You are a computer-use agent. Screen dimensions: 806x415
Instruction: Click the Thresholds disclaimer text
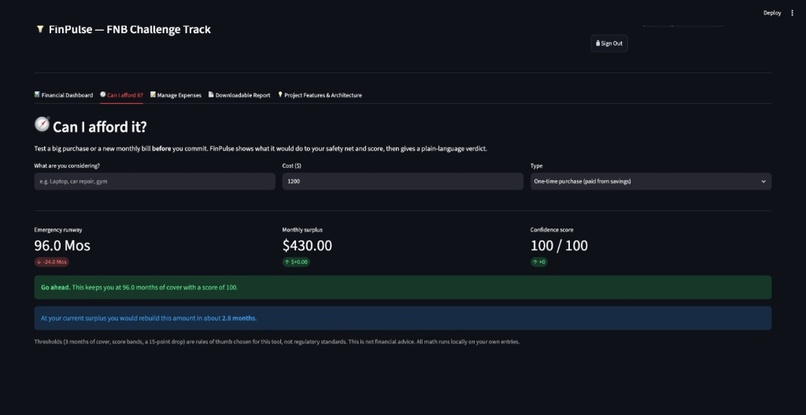(277, 341)
